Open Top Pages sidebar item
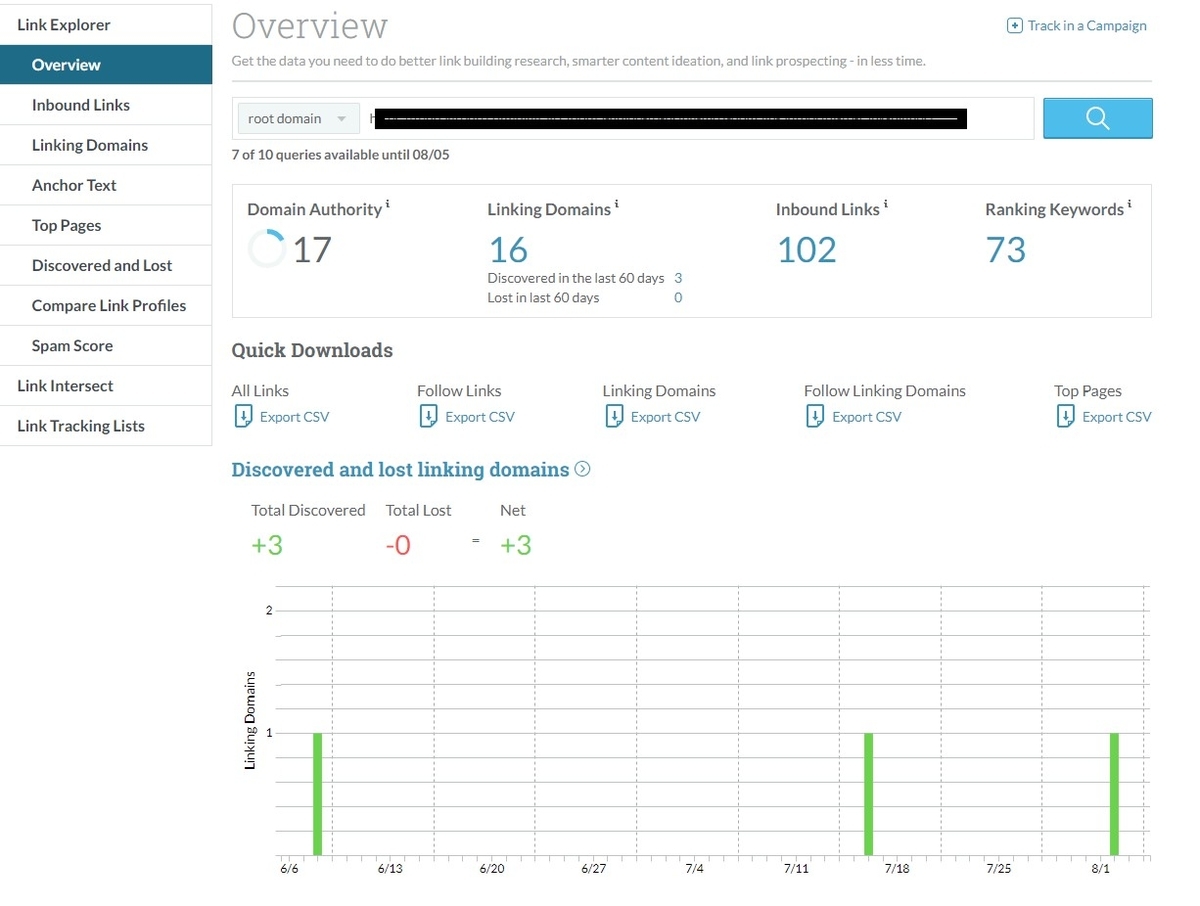Screen dimensions: 1200x906 106,225
